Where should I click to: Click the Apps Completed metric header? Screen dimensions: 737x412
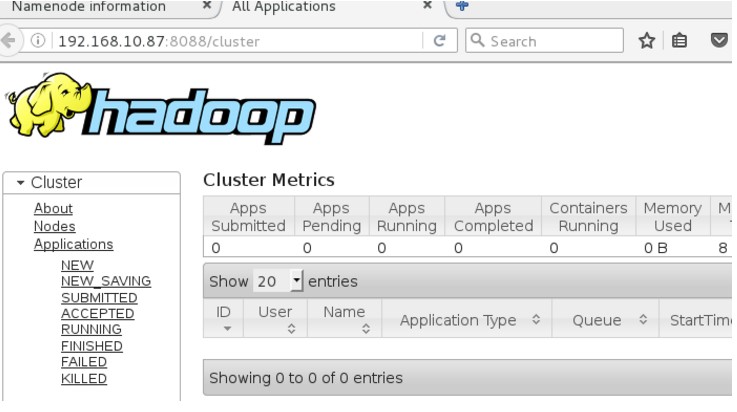494,216
